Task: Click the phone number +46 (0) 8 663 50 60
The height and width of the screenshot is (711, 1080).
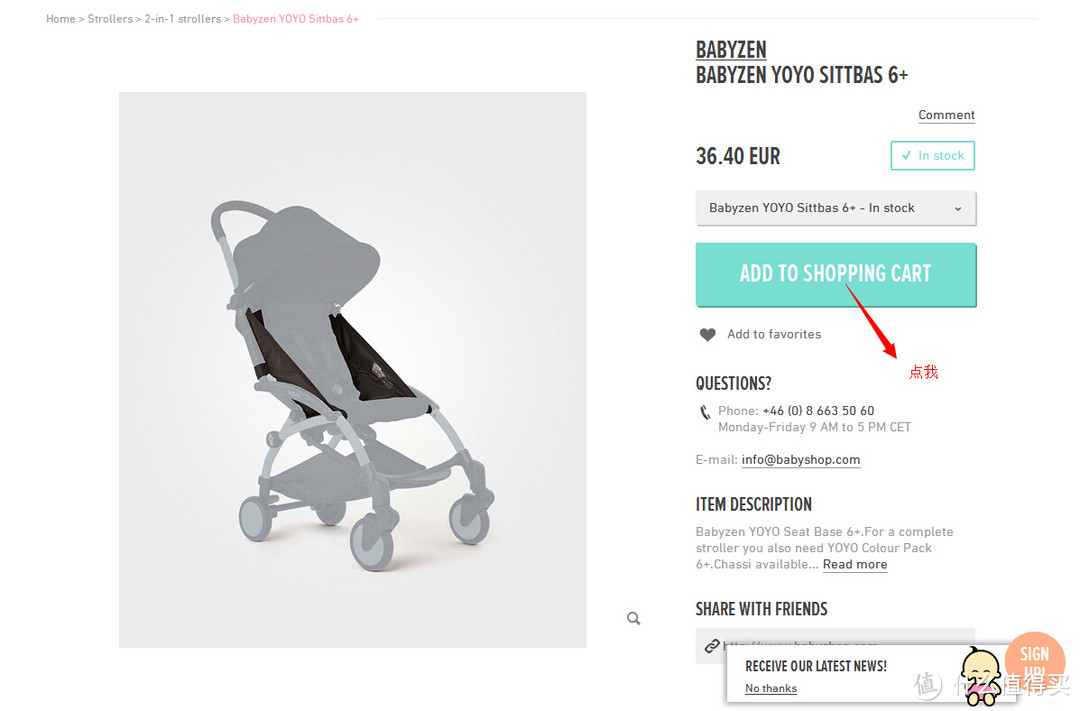Action: coord(818,411)
